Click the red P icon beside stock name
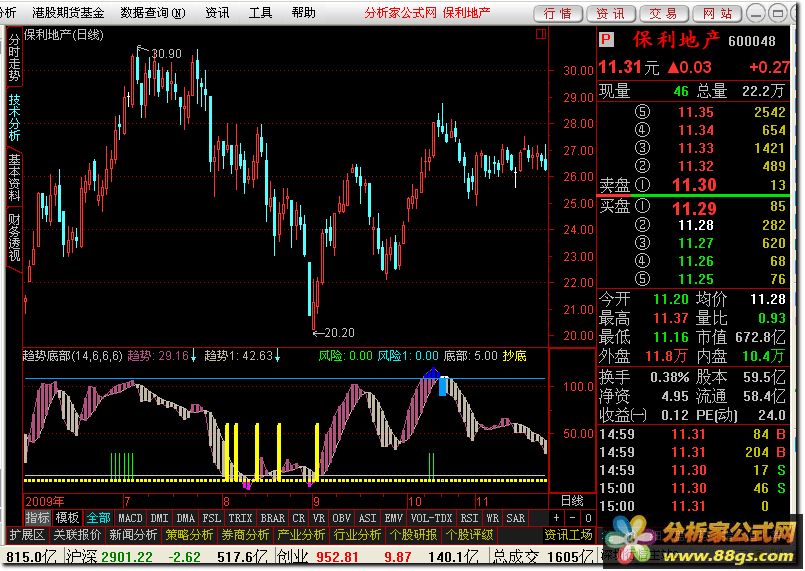This screenshot has height=571, width=805. click(606, 40)
